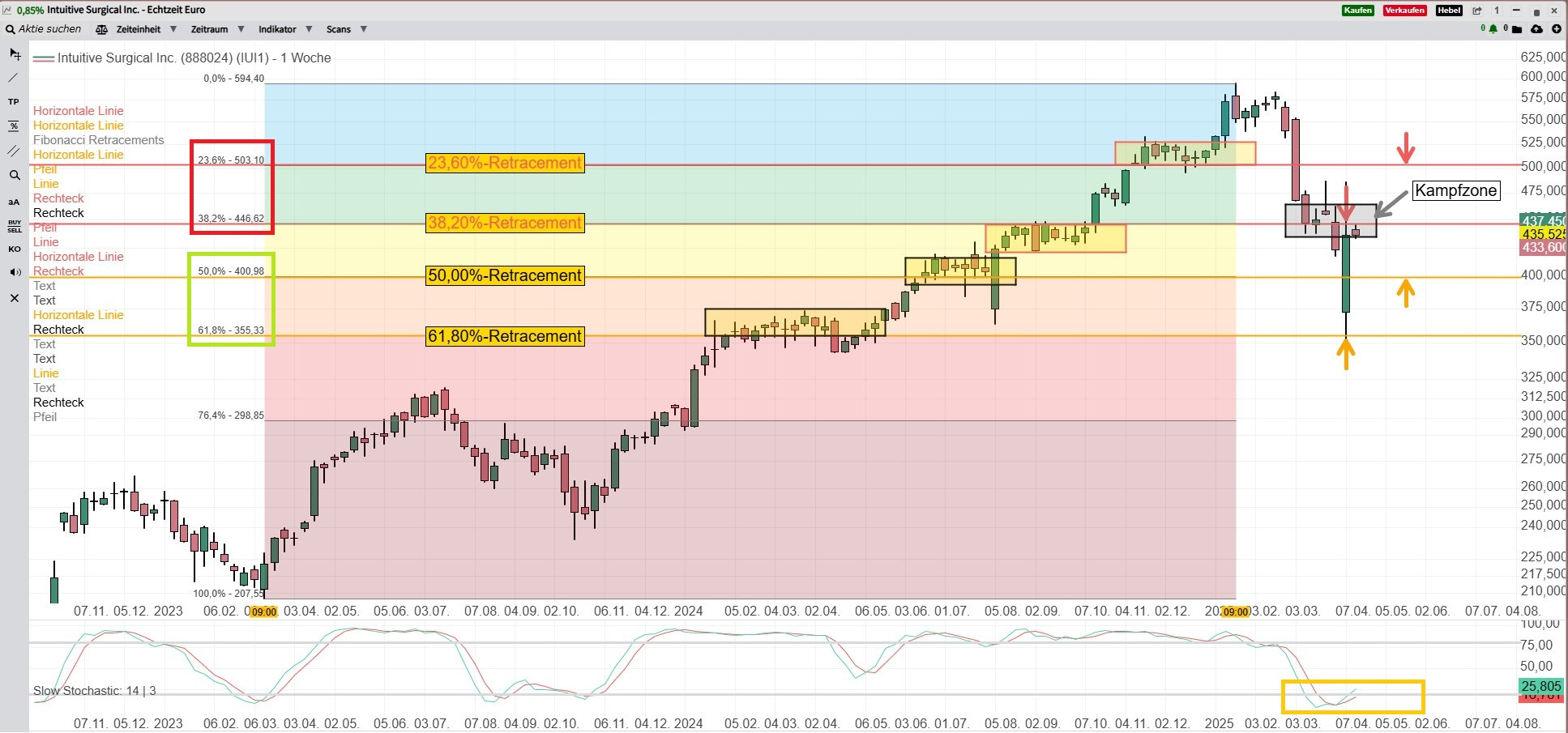The image size is (1568, 733).
Task: Click the yellow 435,525 price tag
Action: pos(1543,234)
